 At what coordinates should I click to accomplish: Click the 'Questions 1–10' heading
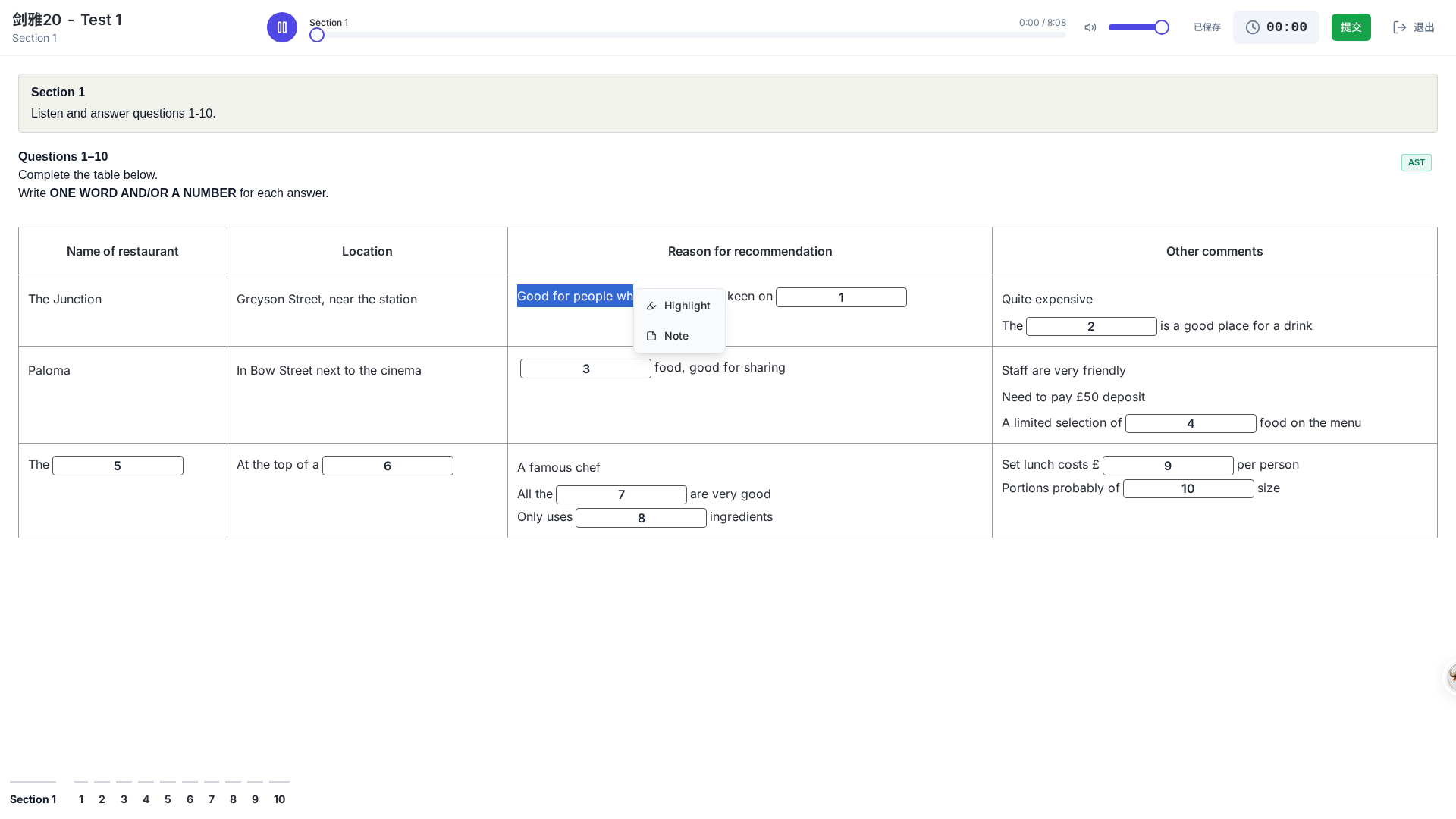click(x=63, y=156)
